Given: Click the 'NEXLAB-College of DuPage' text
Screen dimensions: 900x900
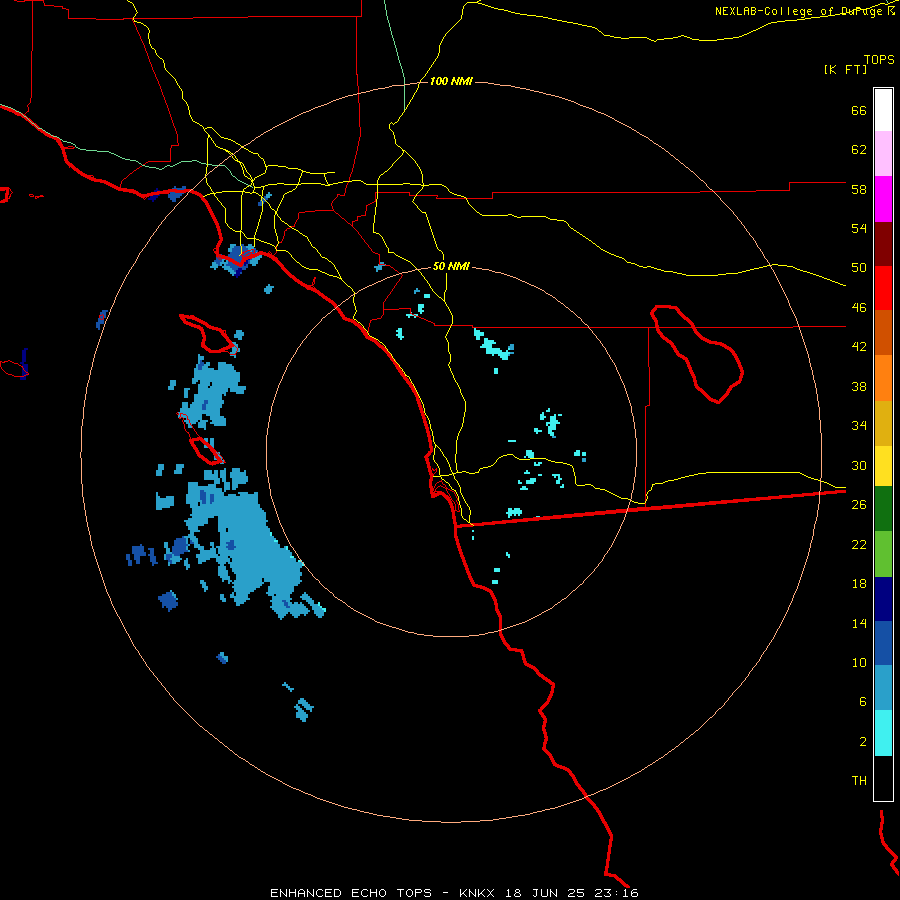Looking at the screenshot, I should point(800,11).
